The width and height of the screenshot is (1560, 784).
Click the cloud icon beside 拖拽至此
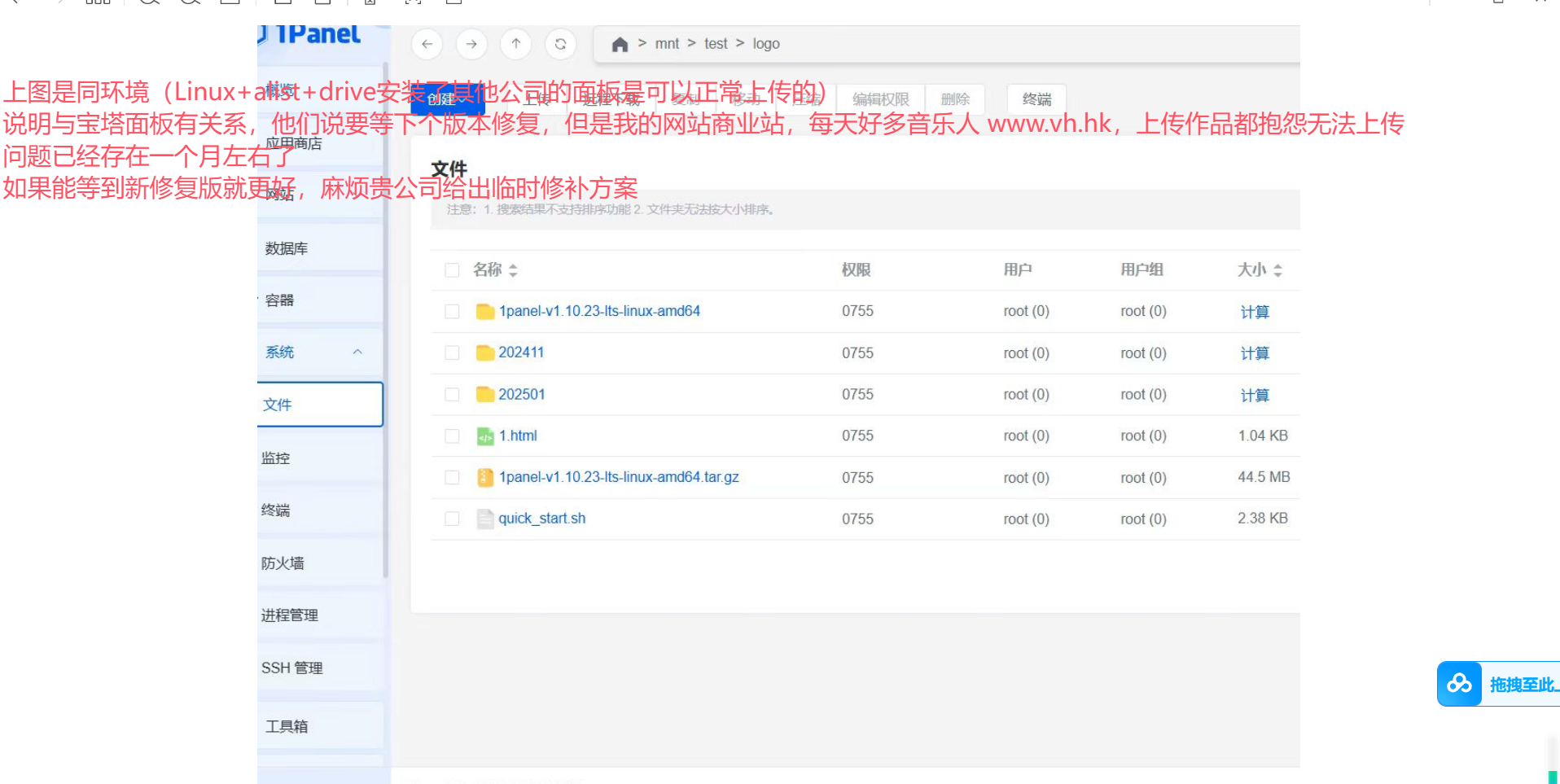coord(1459,684)
